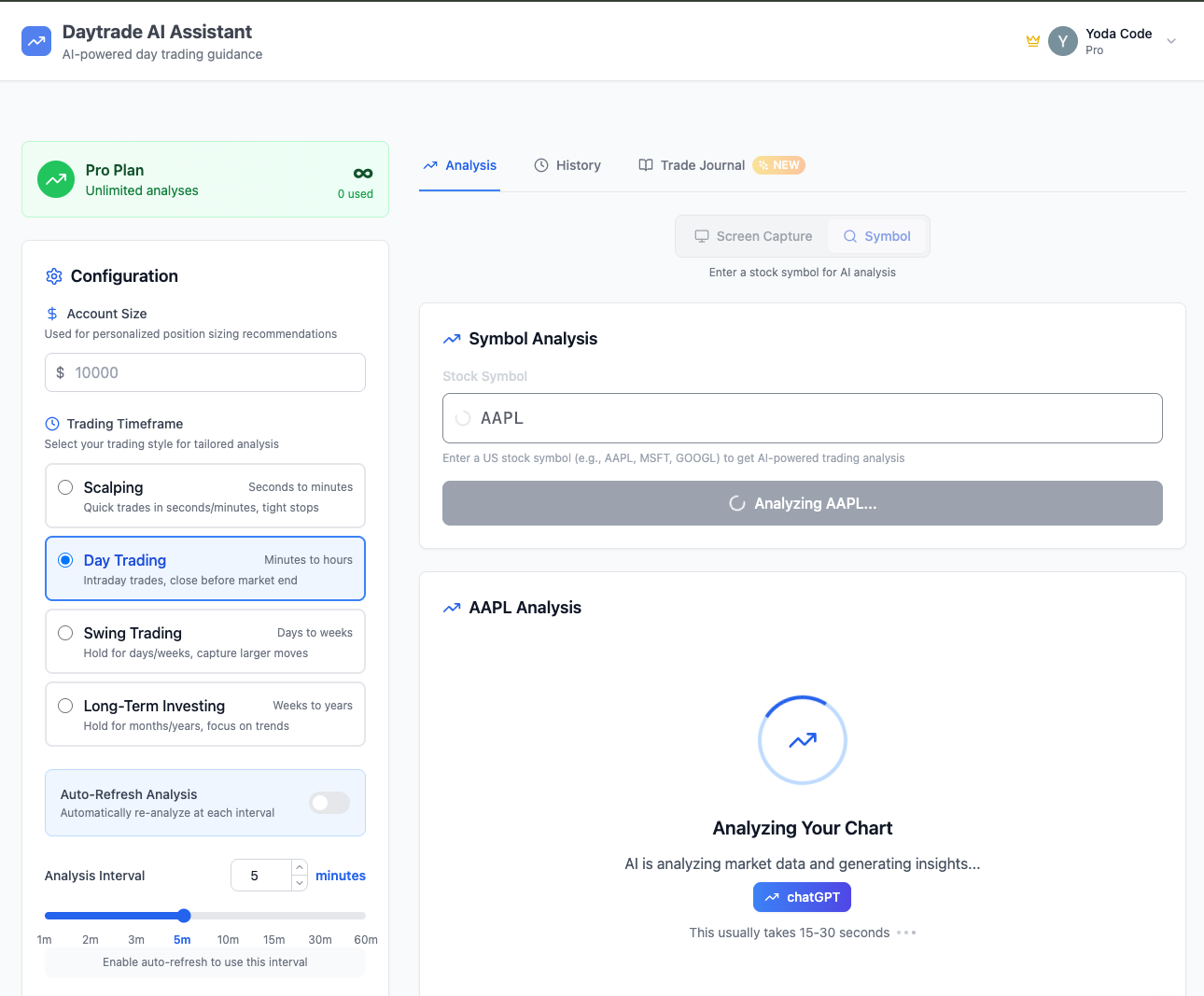Click the dollar icon beside Account Size
The image size is (1204, 996).
coord(52,314)
